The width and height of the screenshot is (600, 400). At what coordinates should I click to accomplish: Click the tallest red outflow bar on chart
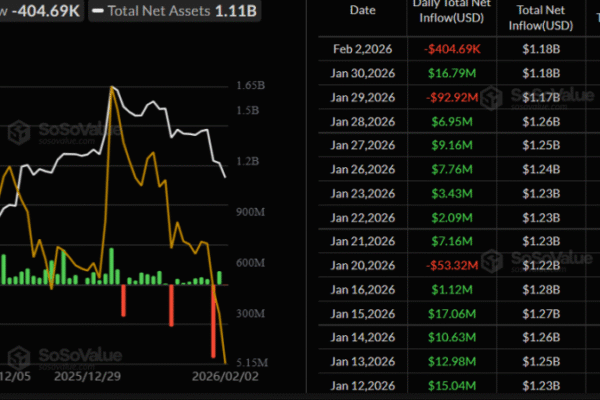pyautogui.click(x=214, y=322)
